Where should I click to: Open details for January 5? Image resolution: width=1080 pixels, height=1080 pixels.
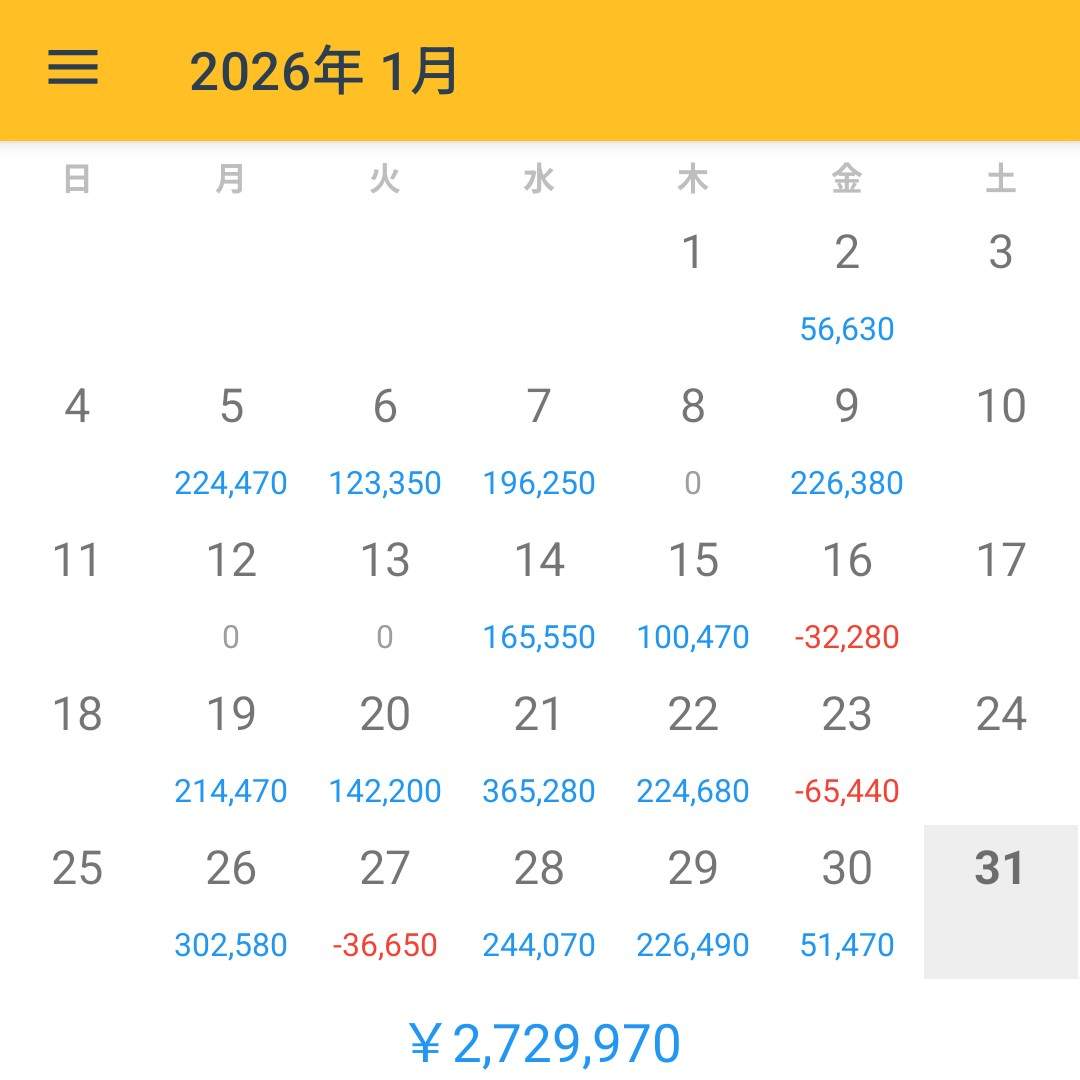[x=231, y=440]
